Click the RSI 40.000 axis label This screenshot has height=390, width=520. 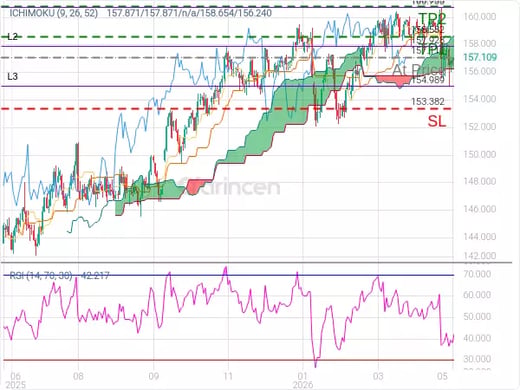[x=477, y=338]
